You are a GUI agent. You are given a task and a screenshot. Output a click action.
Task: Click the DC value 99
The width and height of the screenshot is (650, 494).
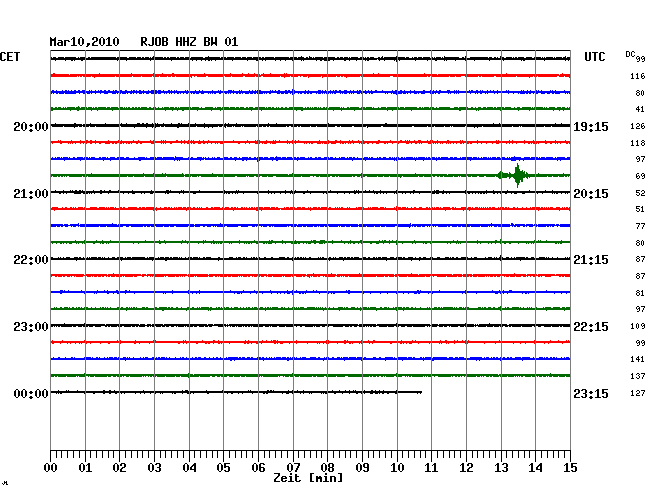coord(640,343)
